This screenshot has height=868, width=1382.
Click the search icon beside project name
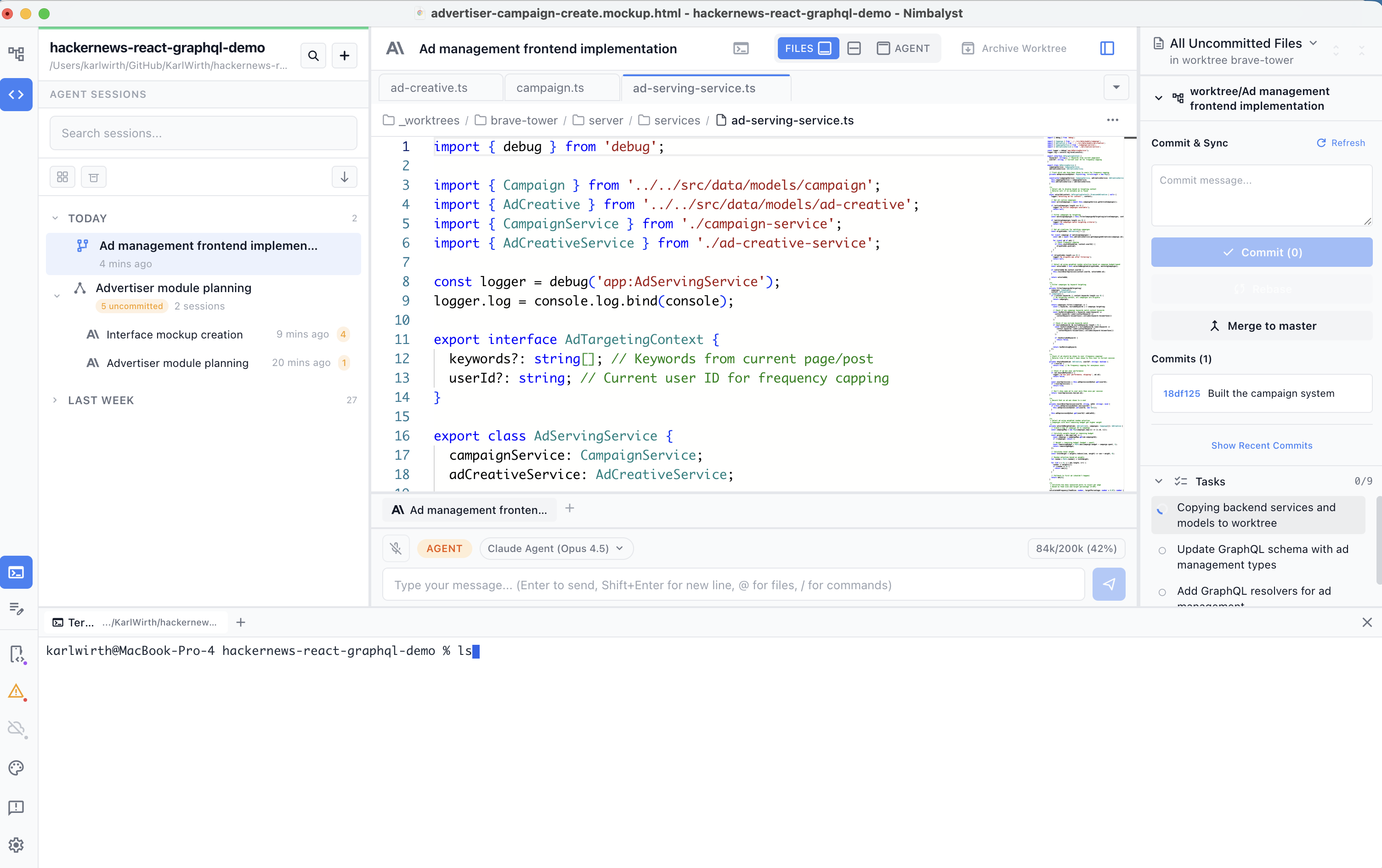pyautogui.click(x=313, y=56)
